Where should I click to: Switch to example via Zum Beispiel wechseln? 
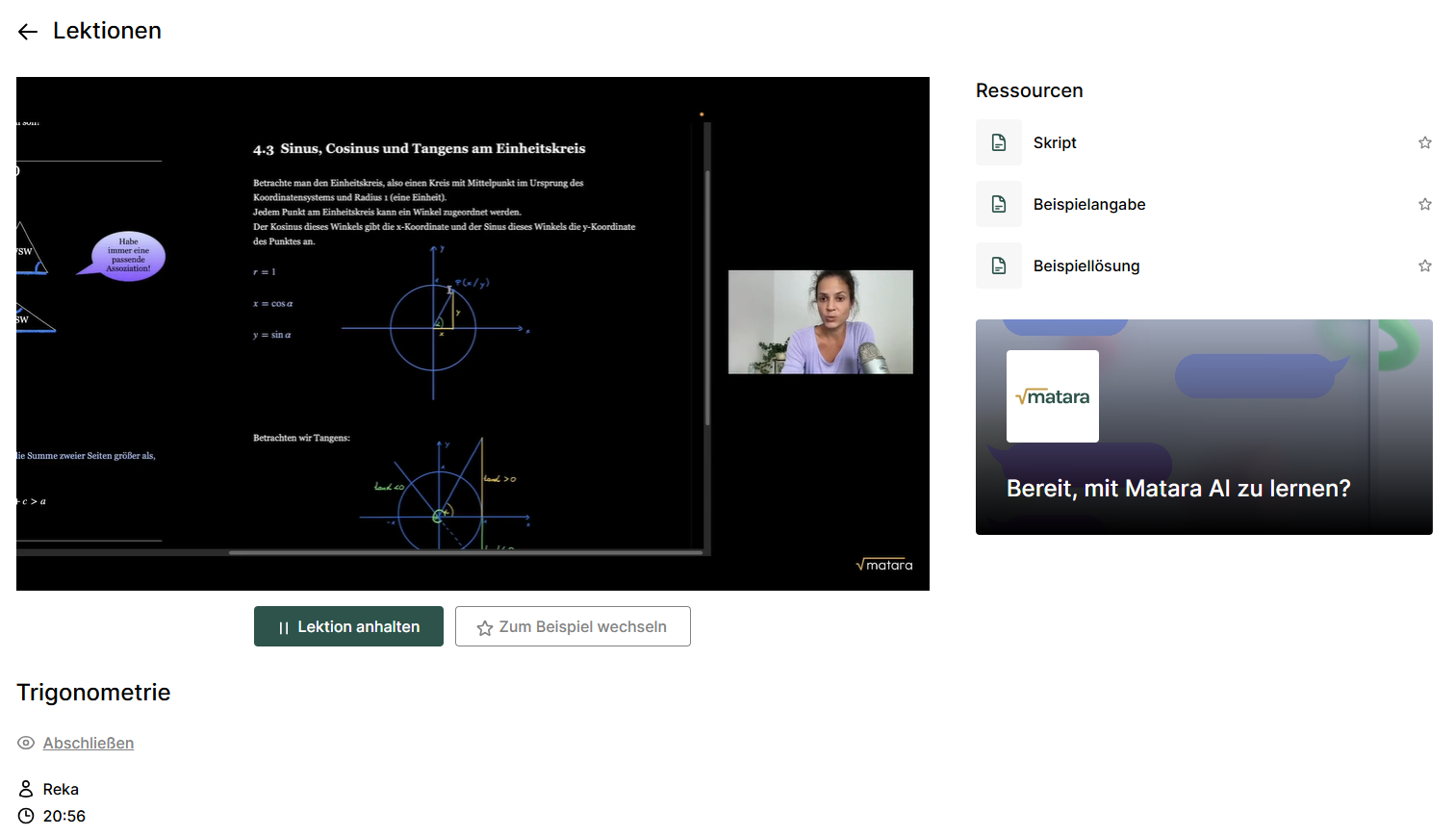573,626
